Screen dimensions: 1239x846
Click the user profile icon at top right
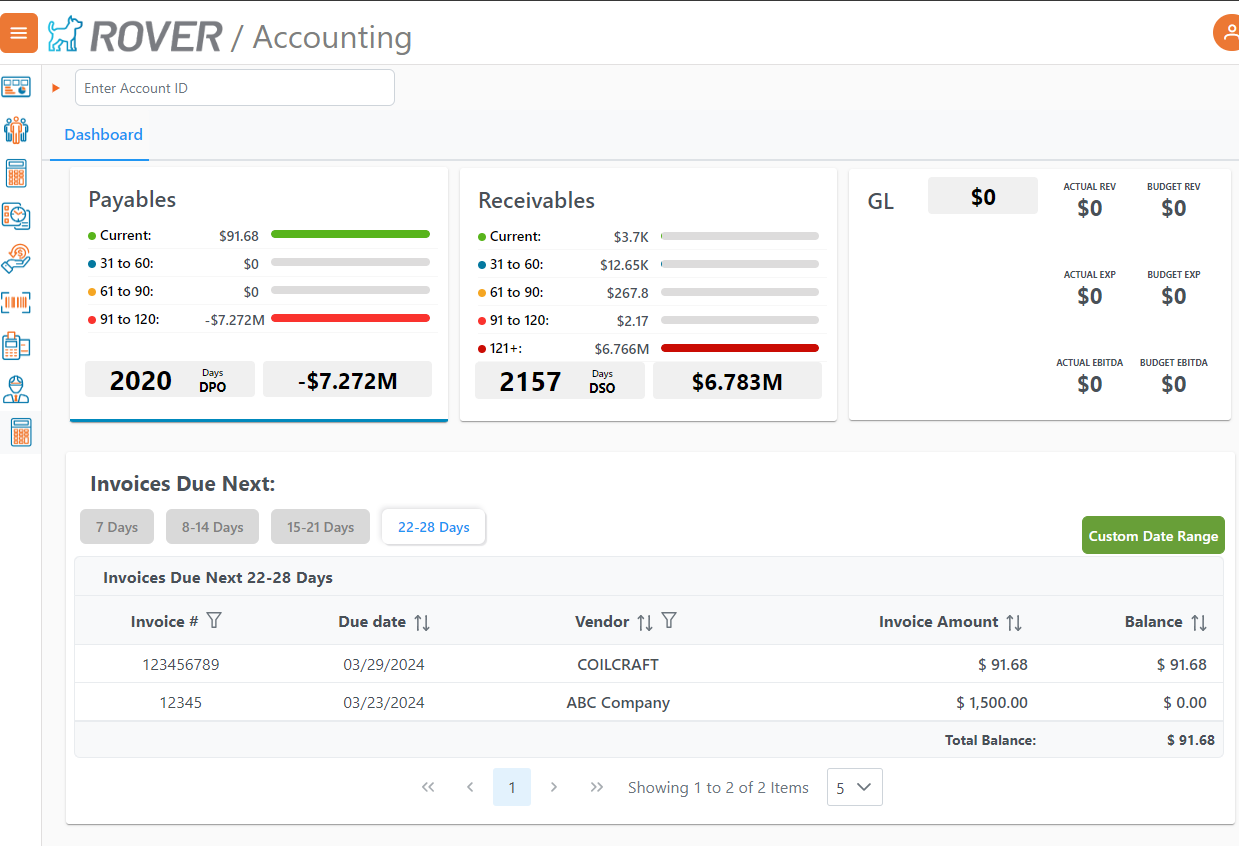(1227, 32)
